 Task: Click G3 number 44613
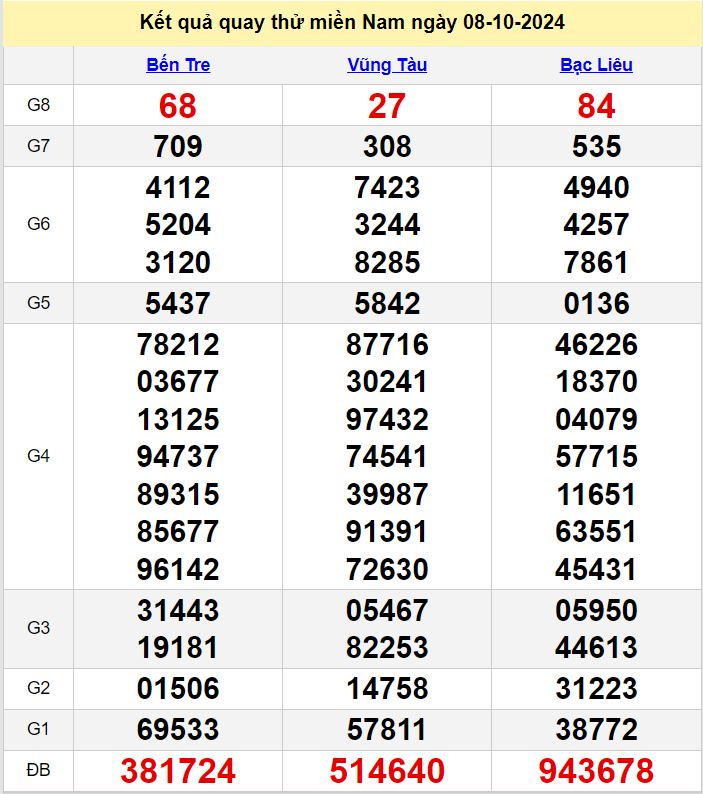(x=596, y=647)
